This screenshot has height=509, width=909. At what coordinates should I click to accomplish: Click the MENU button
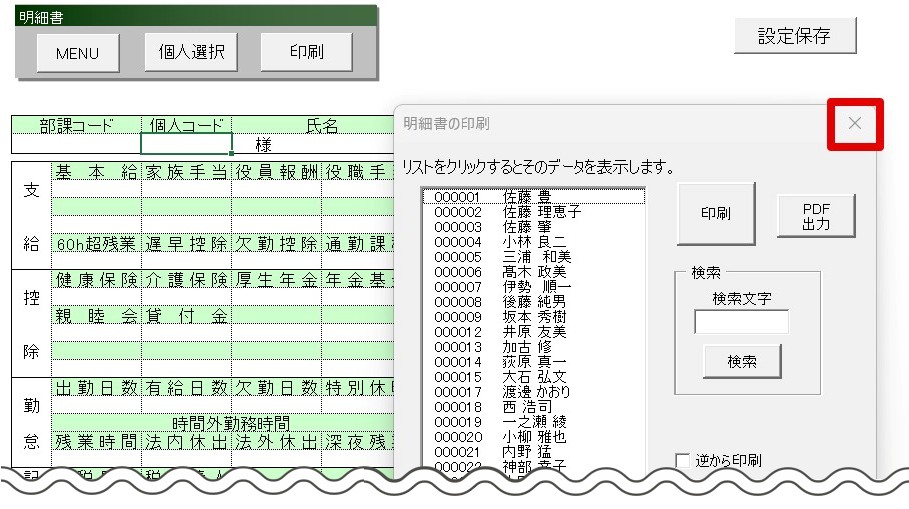(x=78, y=53)
